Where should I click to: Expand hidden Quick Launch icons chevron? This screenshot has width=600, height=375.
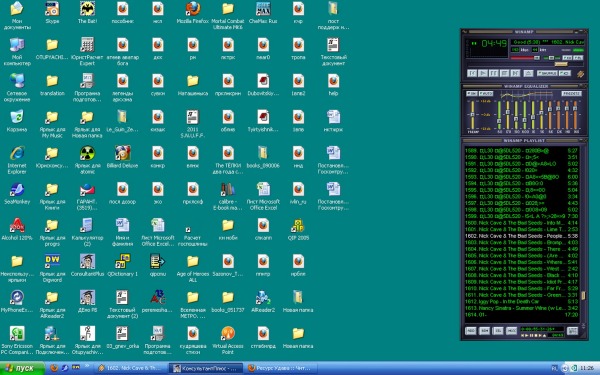point(88,367)
